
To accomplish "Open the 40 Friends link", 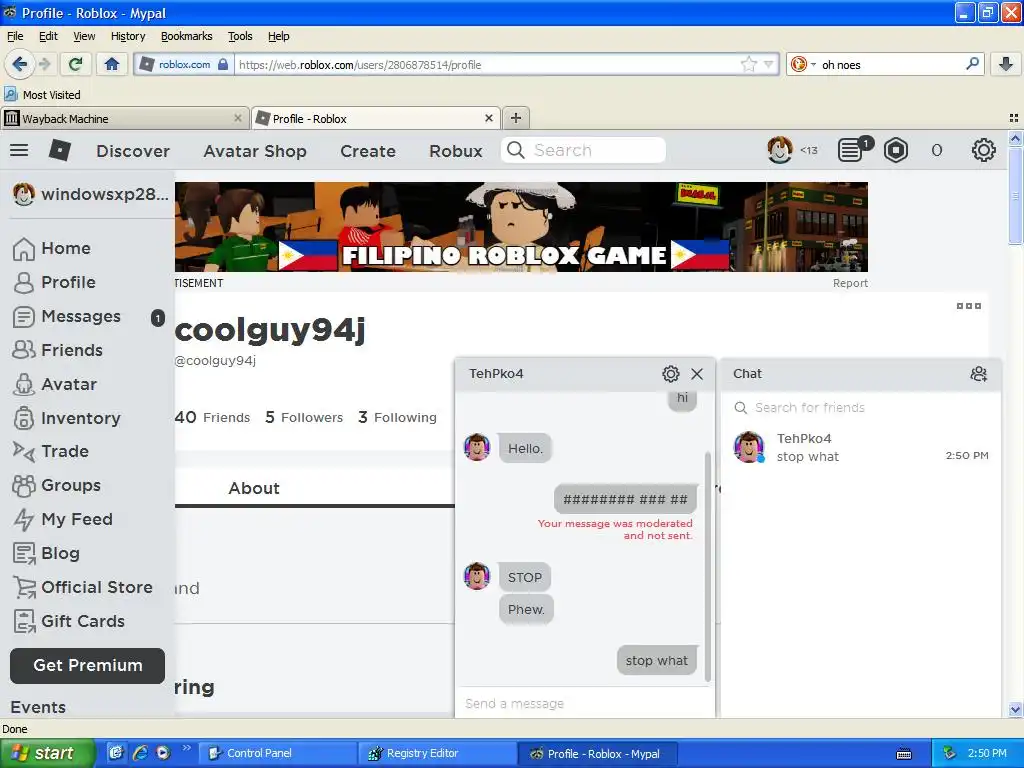I will pos(212,417).
